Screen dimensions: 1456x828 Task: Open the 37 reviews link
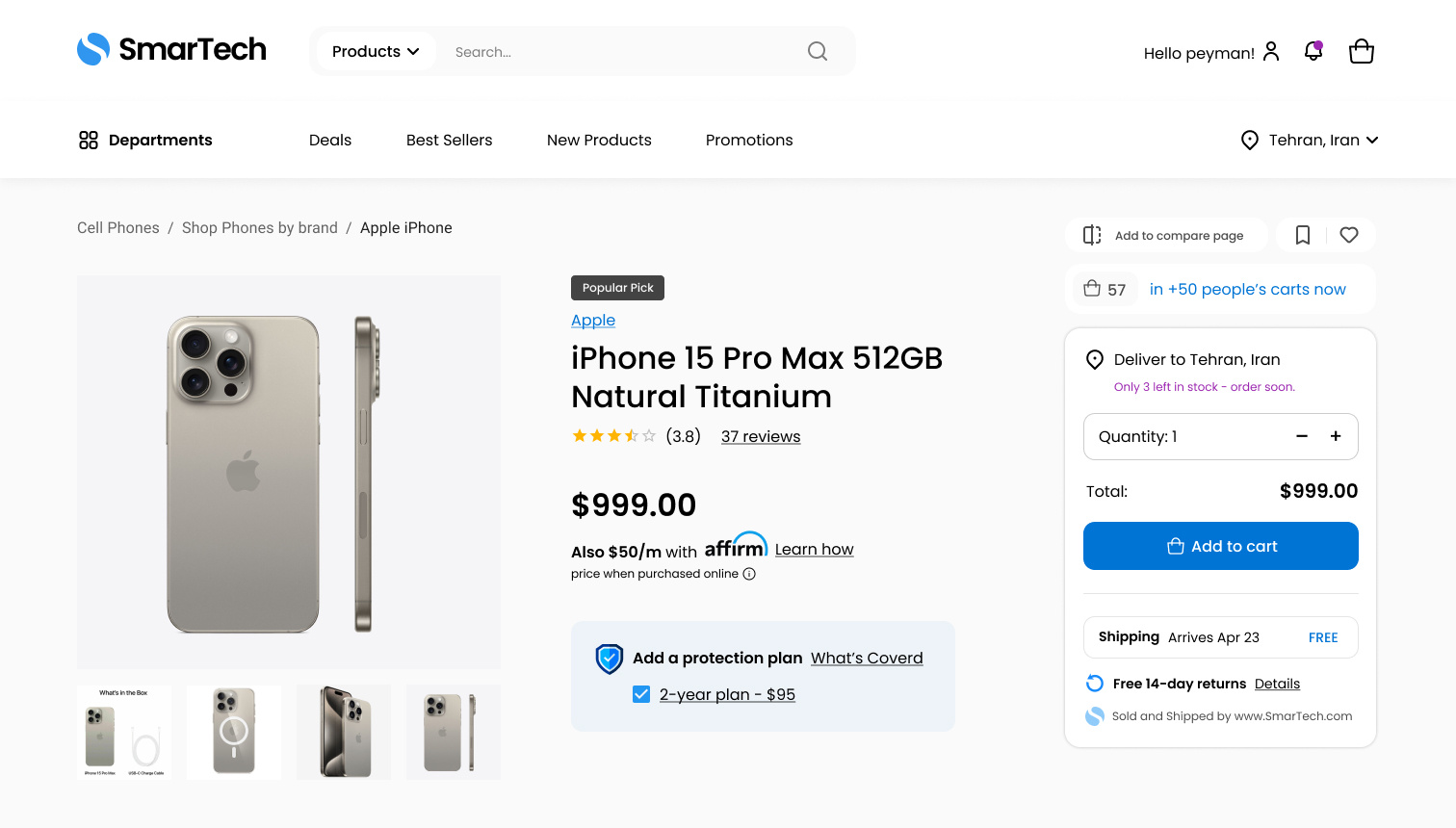(x=761, y=436)
